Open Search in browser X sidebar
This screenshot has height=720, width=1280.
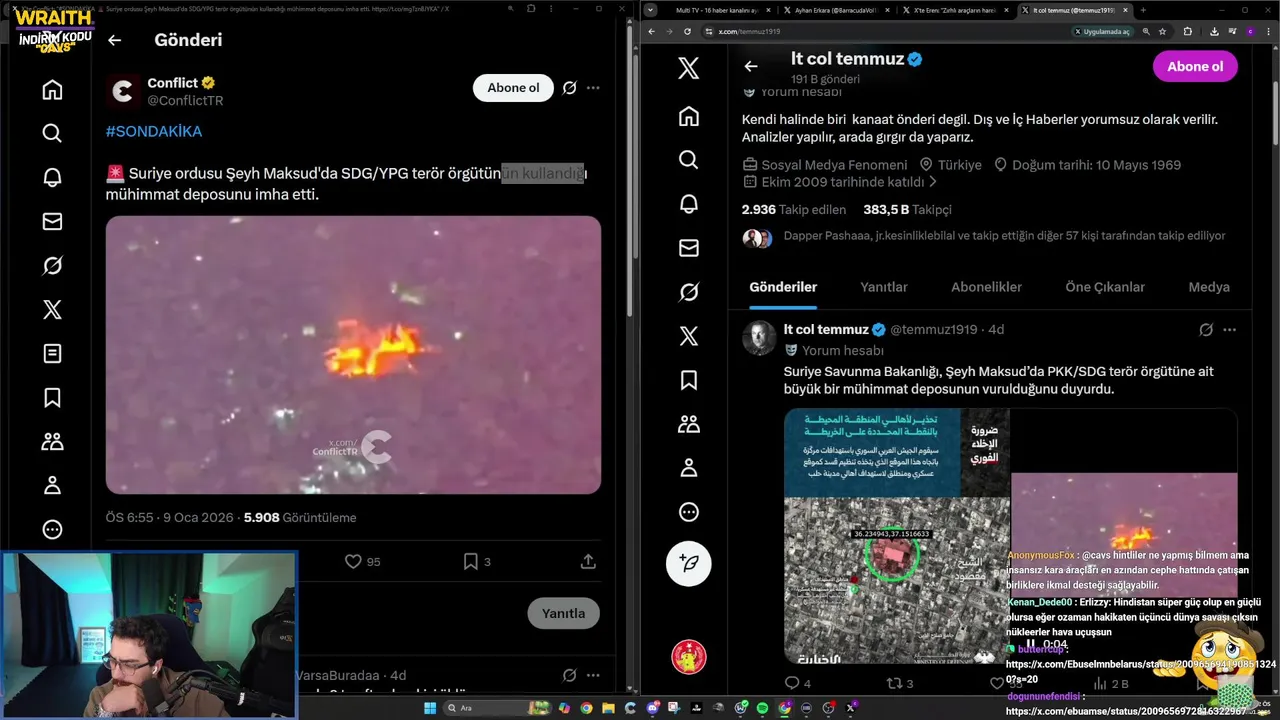pyautogui.click(x=688, y=160)
